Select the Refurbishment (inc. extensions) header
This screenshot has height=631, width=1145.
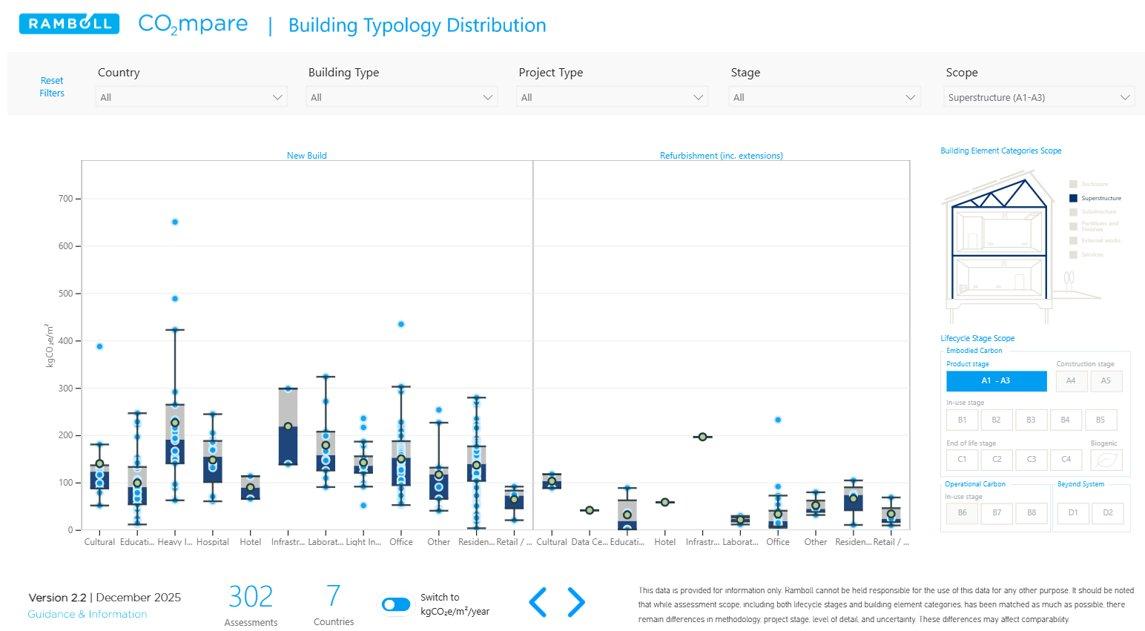click(721, 156)
